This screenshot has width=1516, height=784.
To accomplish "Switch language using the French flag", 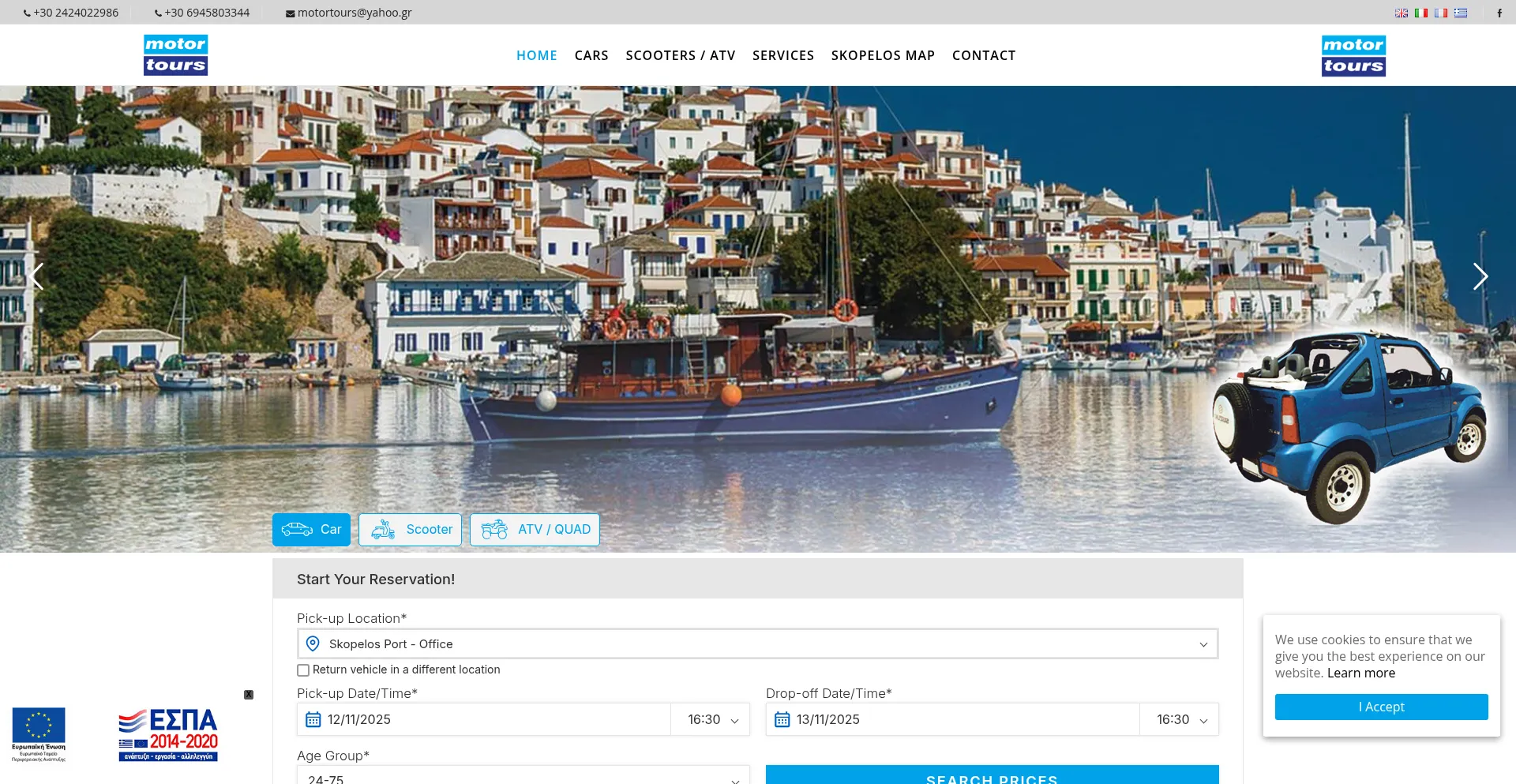I will [1441, 13].
